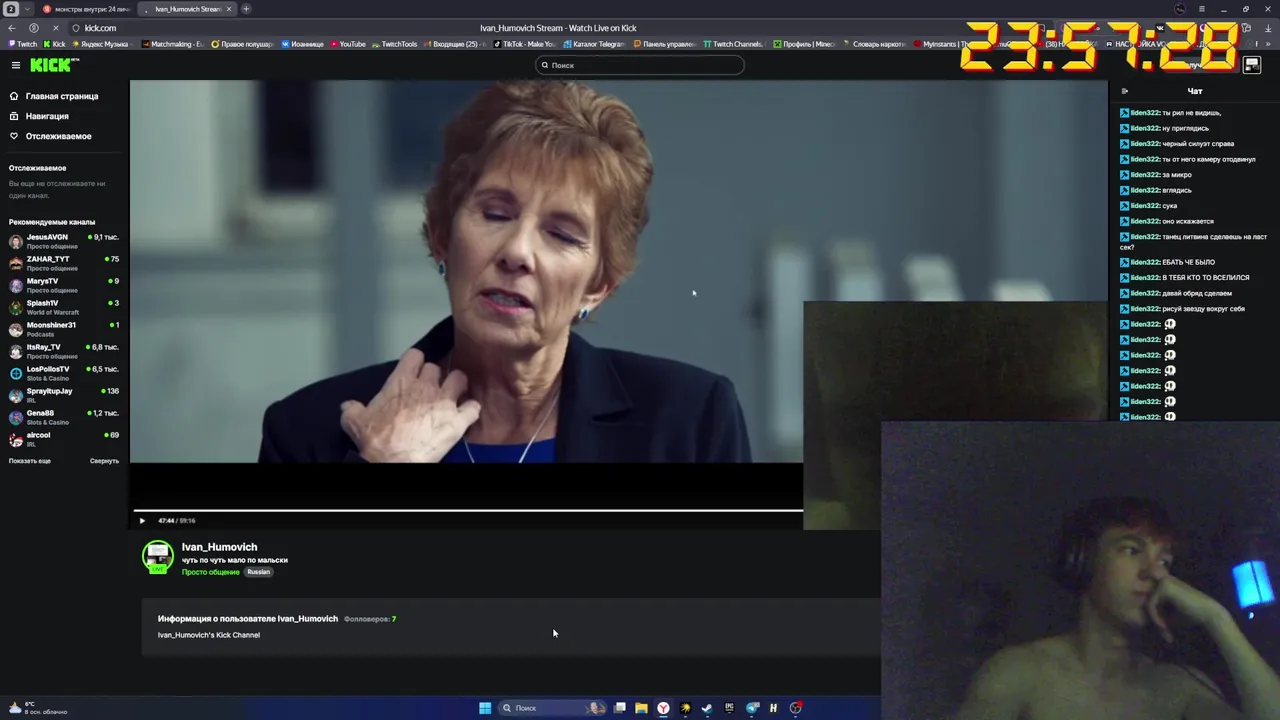Screen dimensions: 1280x720
Task: Open File Explorer from taskbar
Action: pos(641,708)
